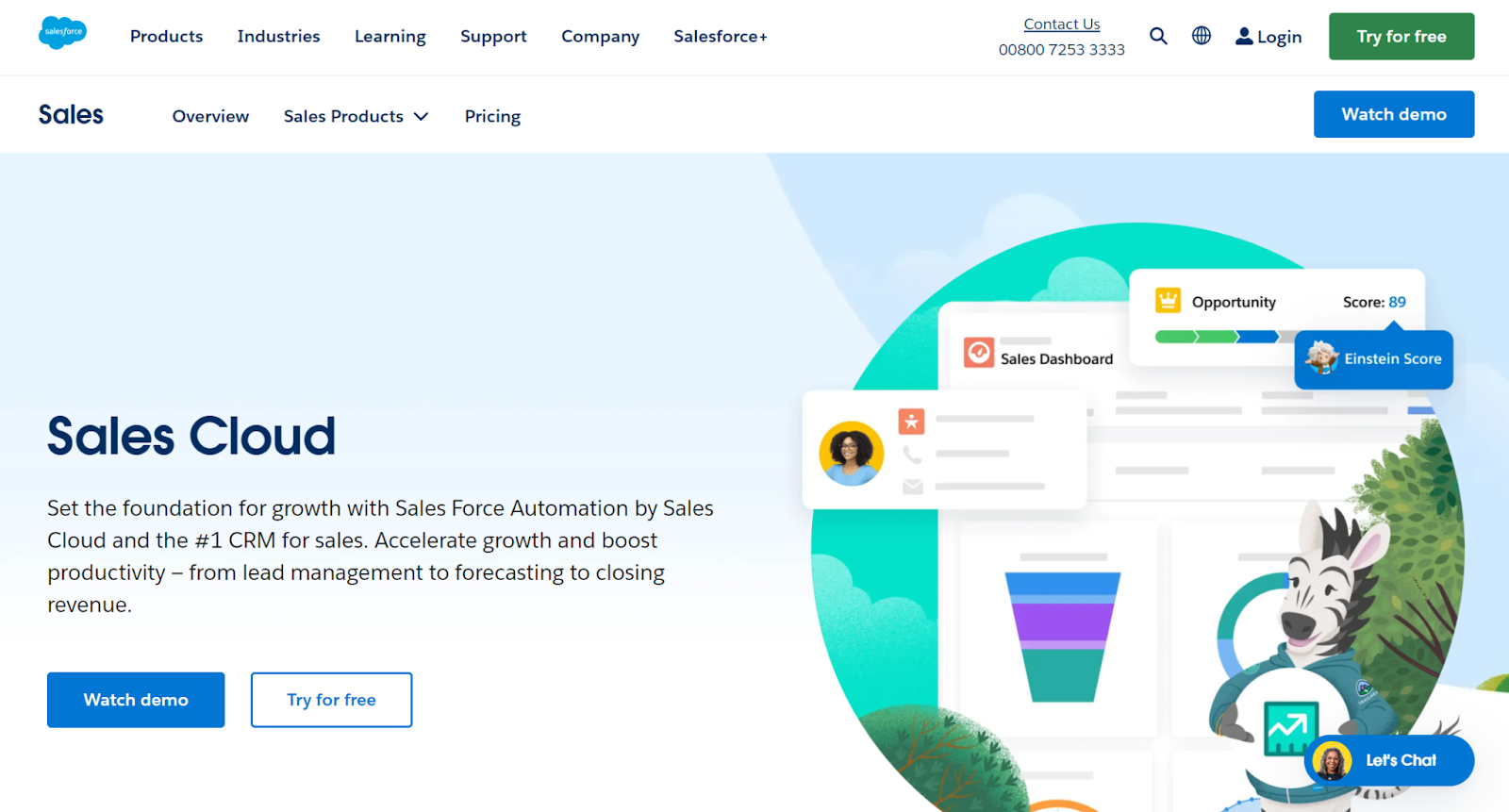Screen dimensions: 1509x812
Task: Click the Sales Dashboard label
Action: coord(1056,359)
